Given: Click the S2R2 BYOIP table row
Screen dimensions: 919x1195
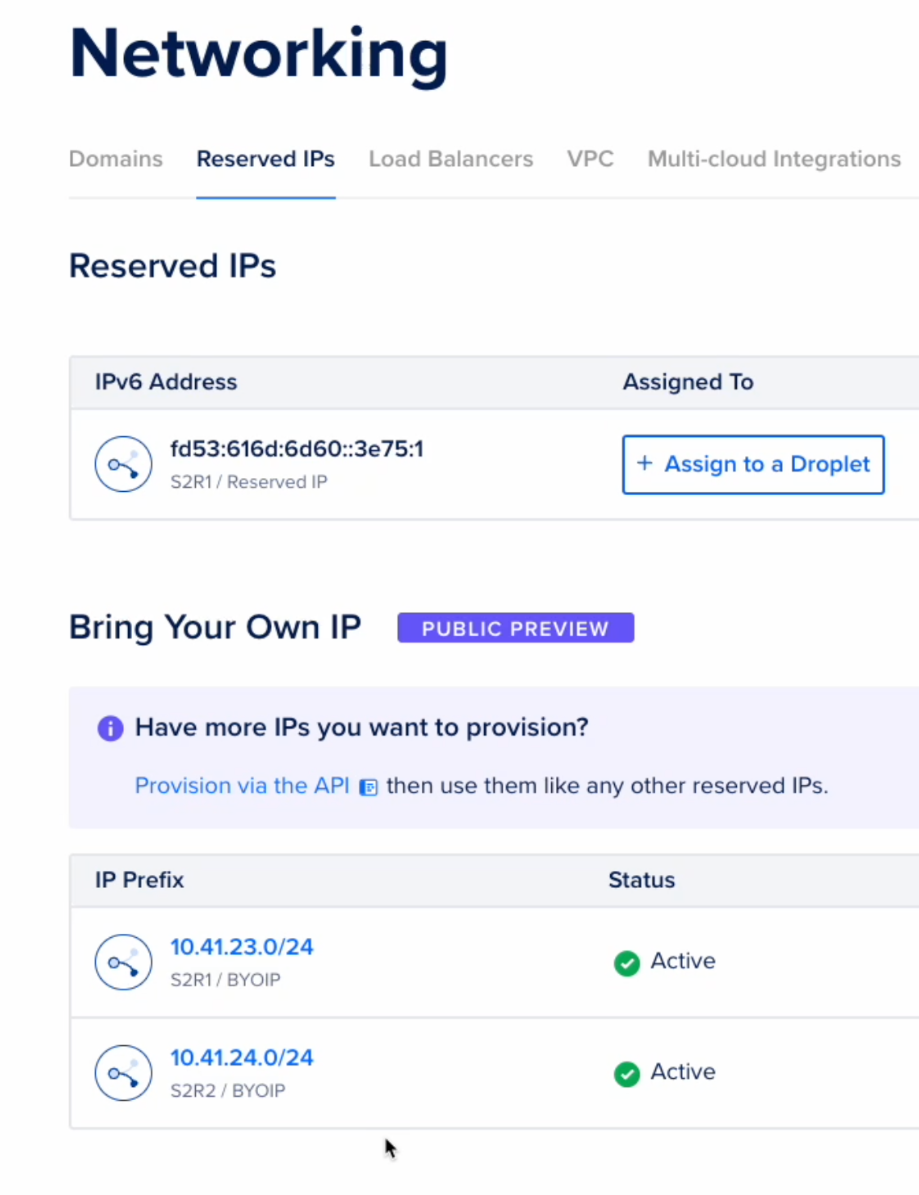Looking at the screenshot, I should (x=450, y=1073).
